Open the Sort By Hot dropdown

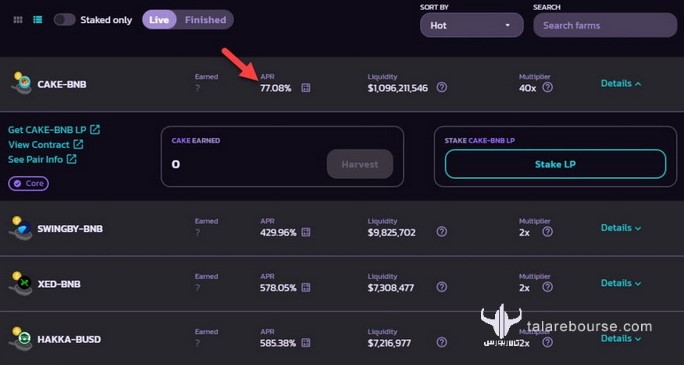472,25
